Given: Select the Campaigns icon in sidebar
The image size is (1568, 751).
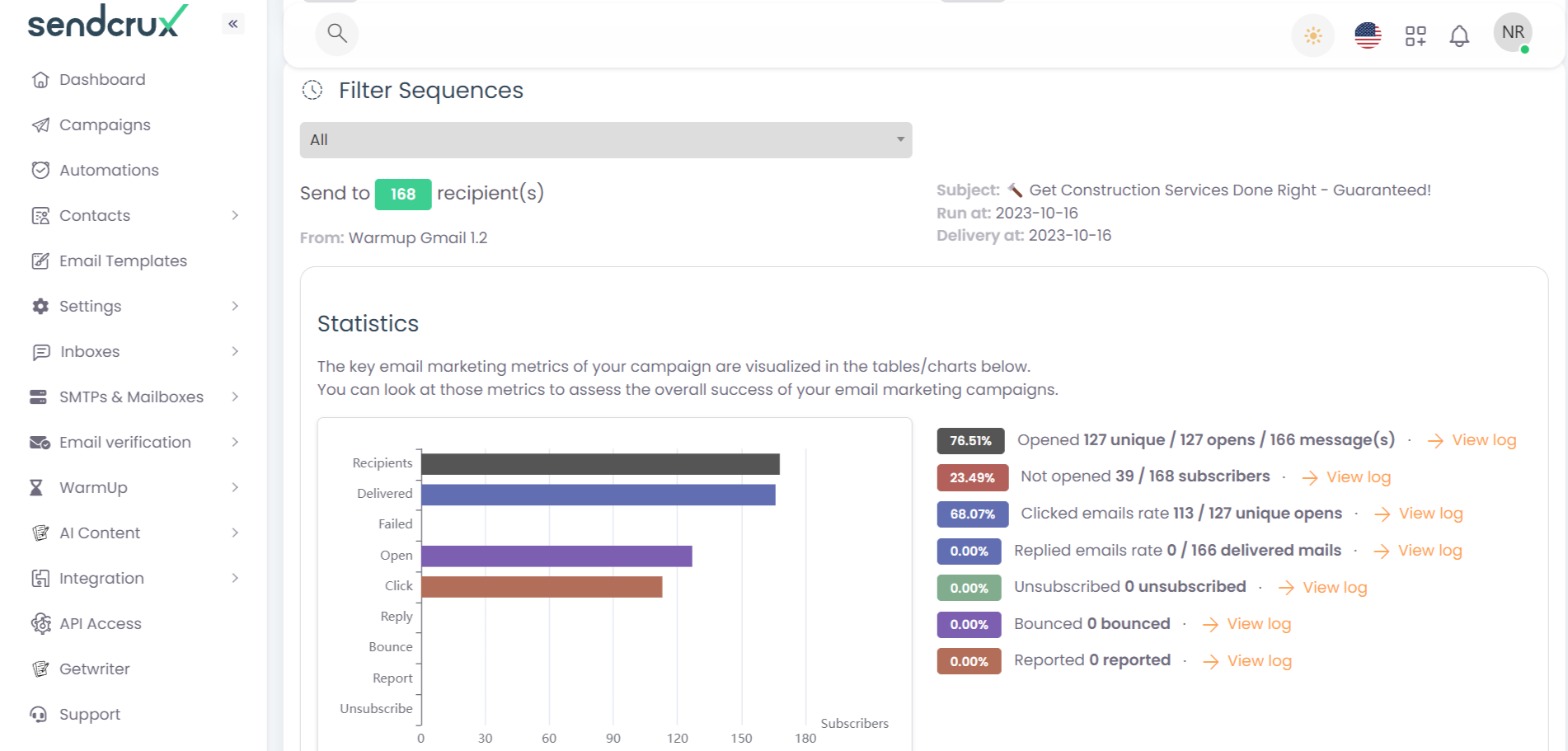Looking at the screenshot, I should click(40, 124).
